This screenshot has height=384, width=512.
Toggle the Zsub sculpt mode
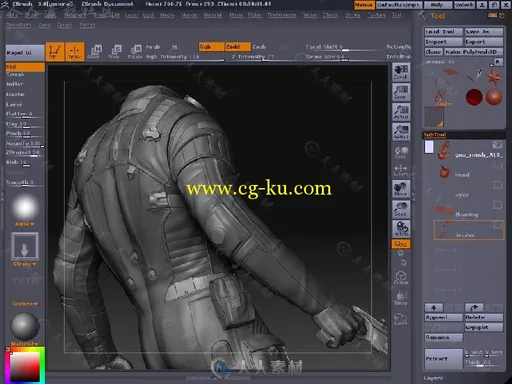[259, 47]
